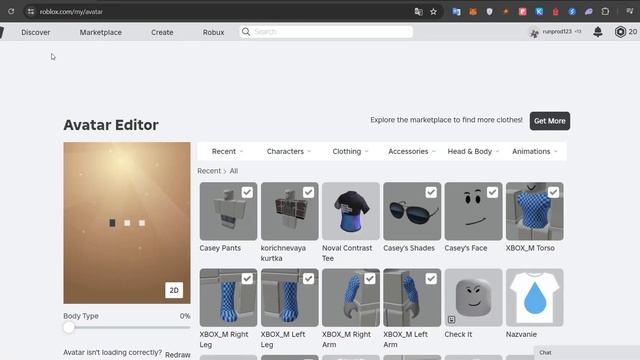Reload the page with browser refresh icon
The width and height of the screenshot is (640, 360).
(x=11, y=11)
